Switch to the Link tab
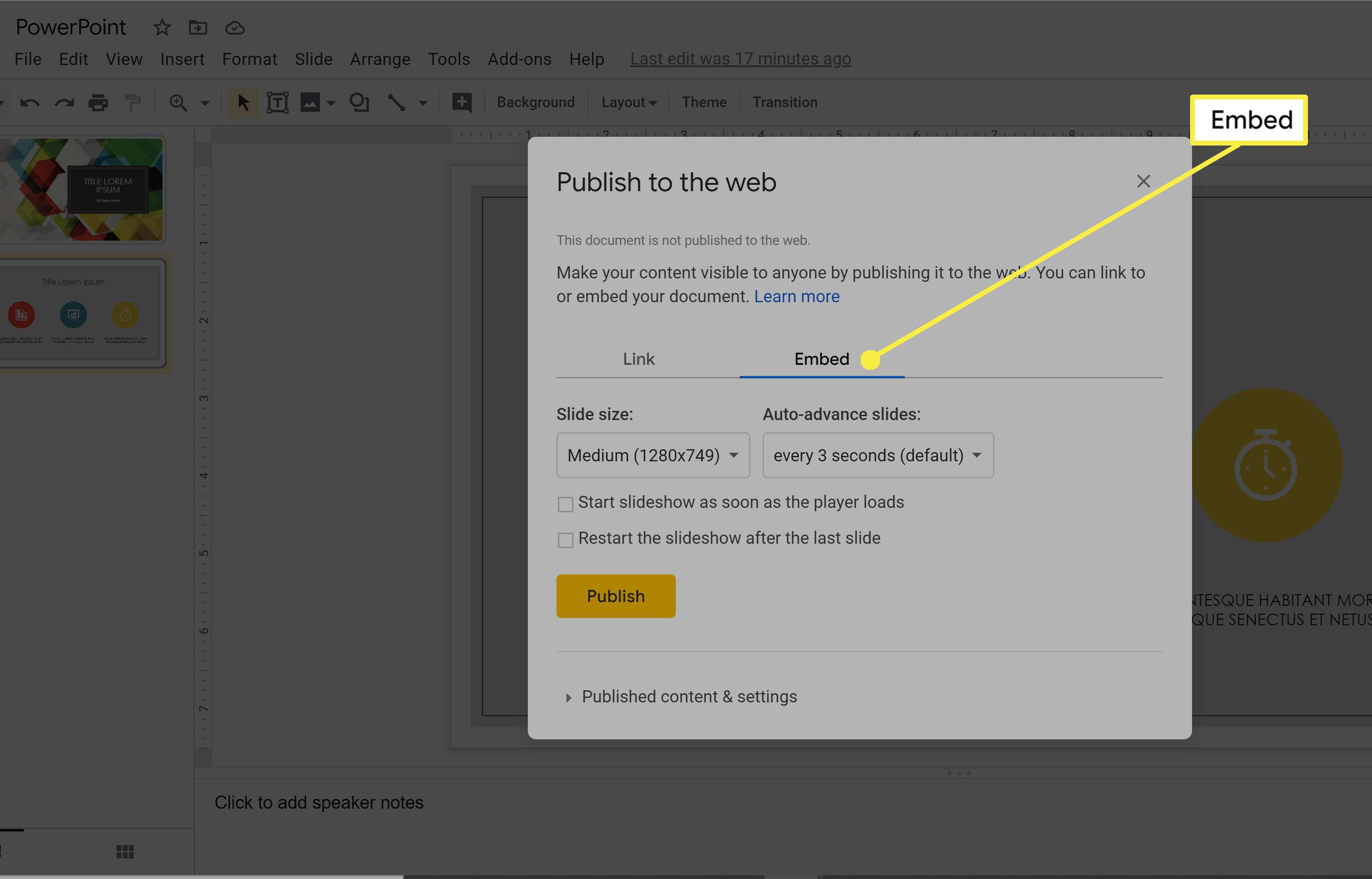The image size is (1372, 879). click(x=638, y=358)
